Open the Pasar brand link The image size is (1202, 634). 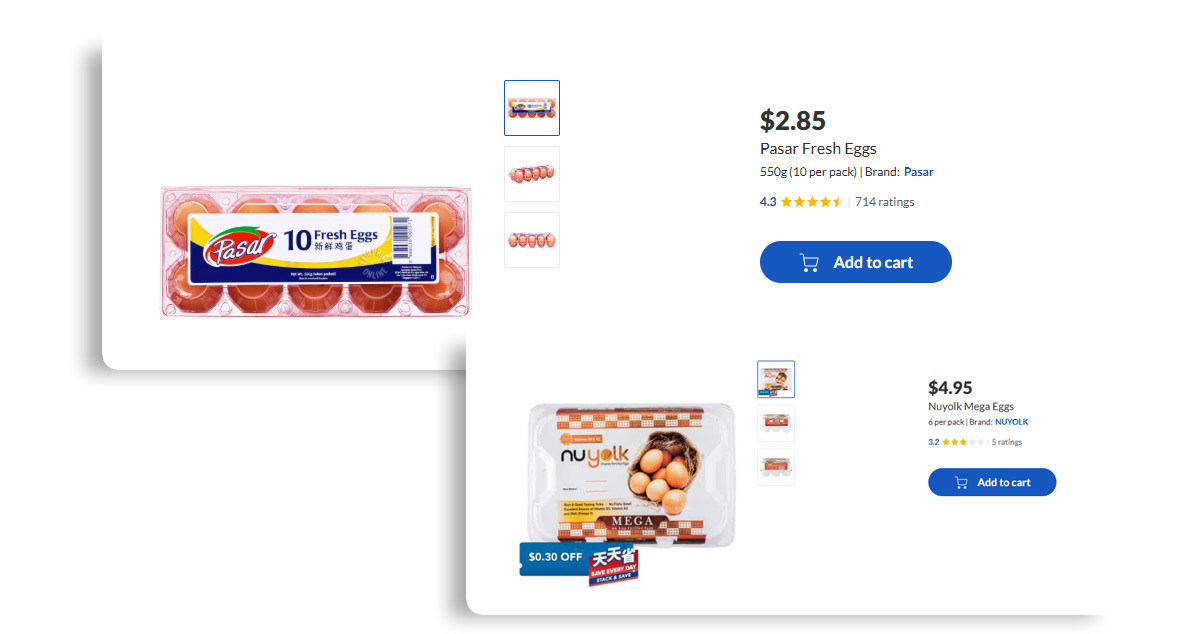[918, 172]
